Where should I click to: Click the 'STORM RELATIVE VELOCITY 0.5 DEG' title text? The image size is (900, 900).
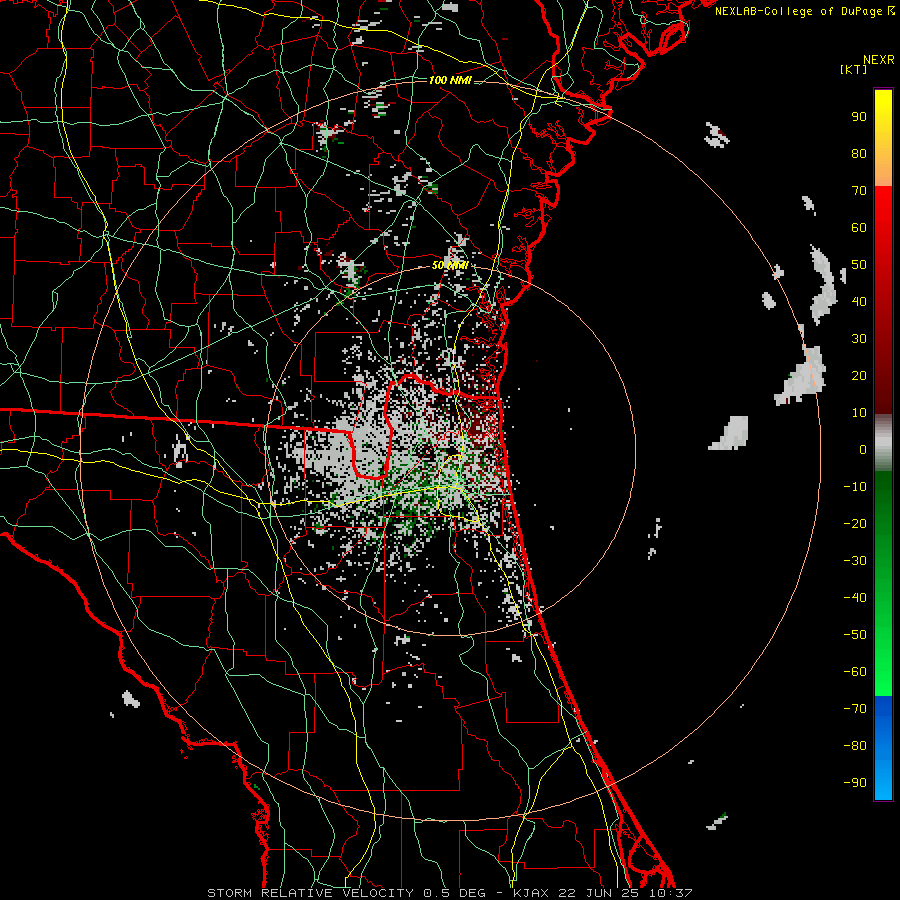tap(346, 893)
